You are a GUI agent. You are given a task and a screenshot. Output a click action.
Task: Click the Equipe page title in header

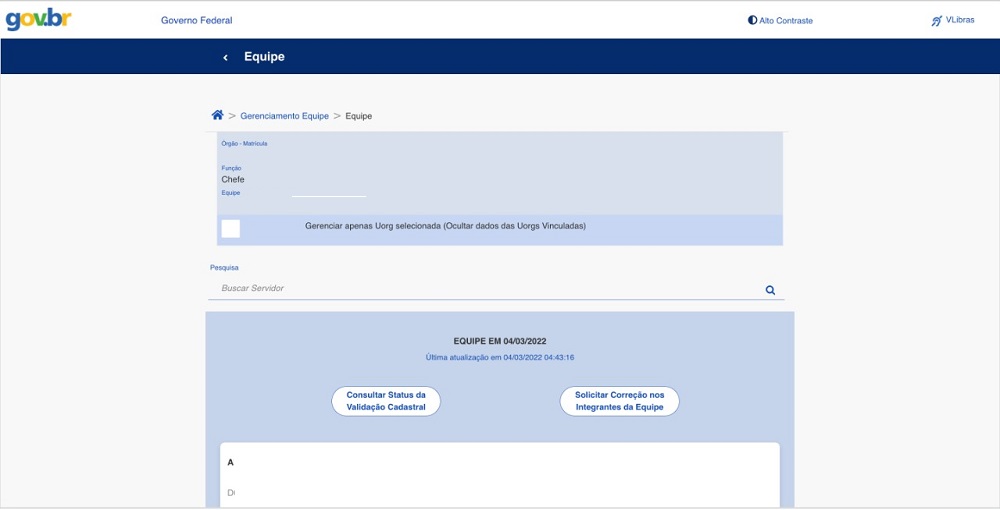(264, 57)
